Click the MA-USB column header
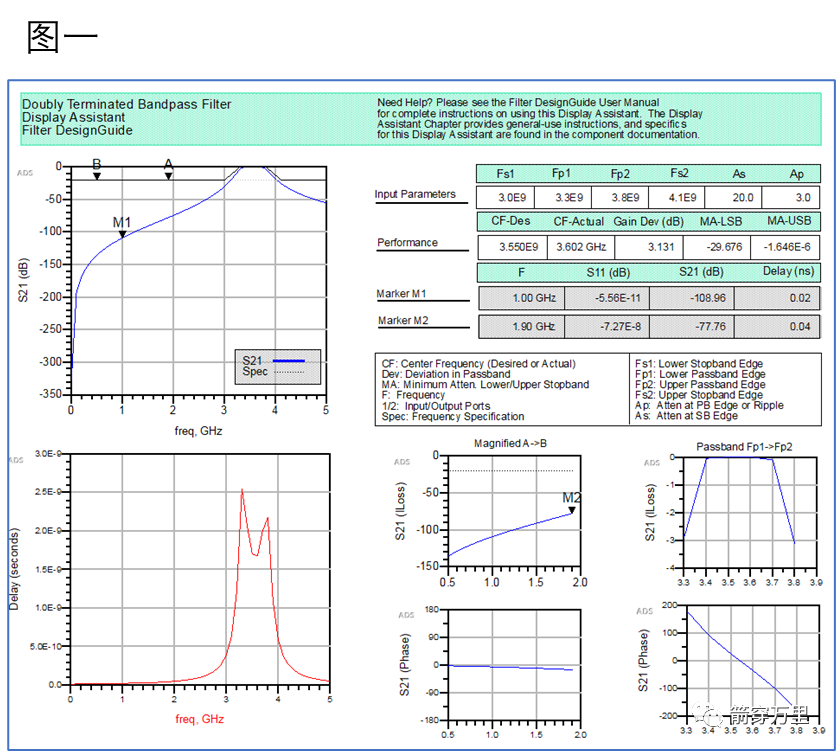836x751 pixels. pyautogui.click(x=789, y=221)
